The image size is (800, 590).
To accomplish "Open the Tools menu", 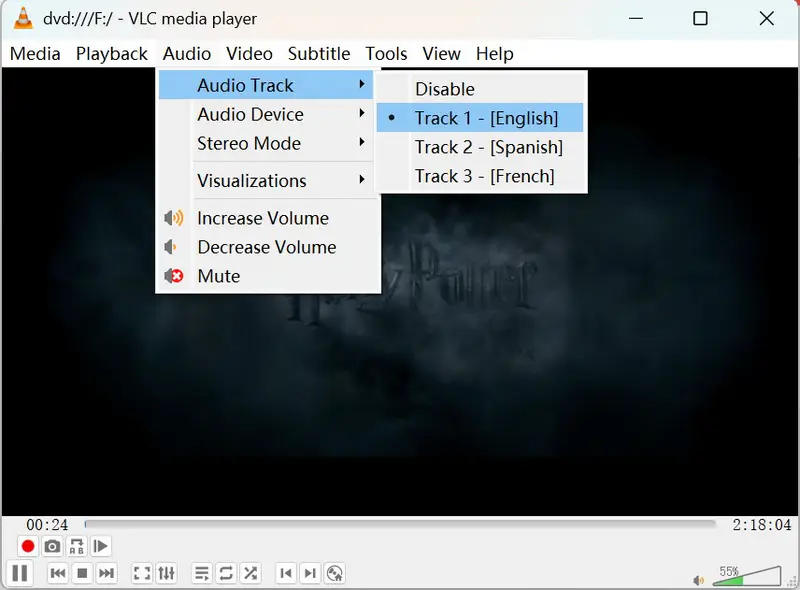I will [386, 54].
